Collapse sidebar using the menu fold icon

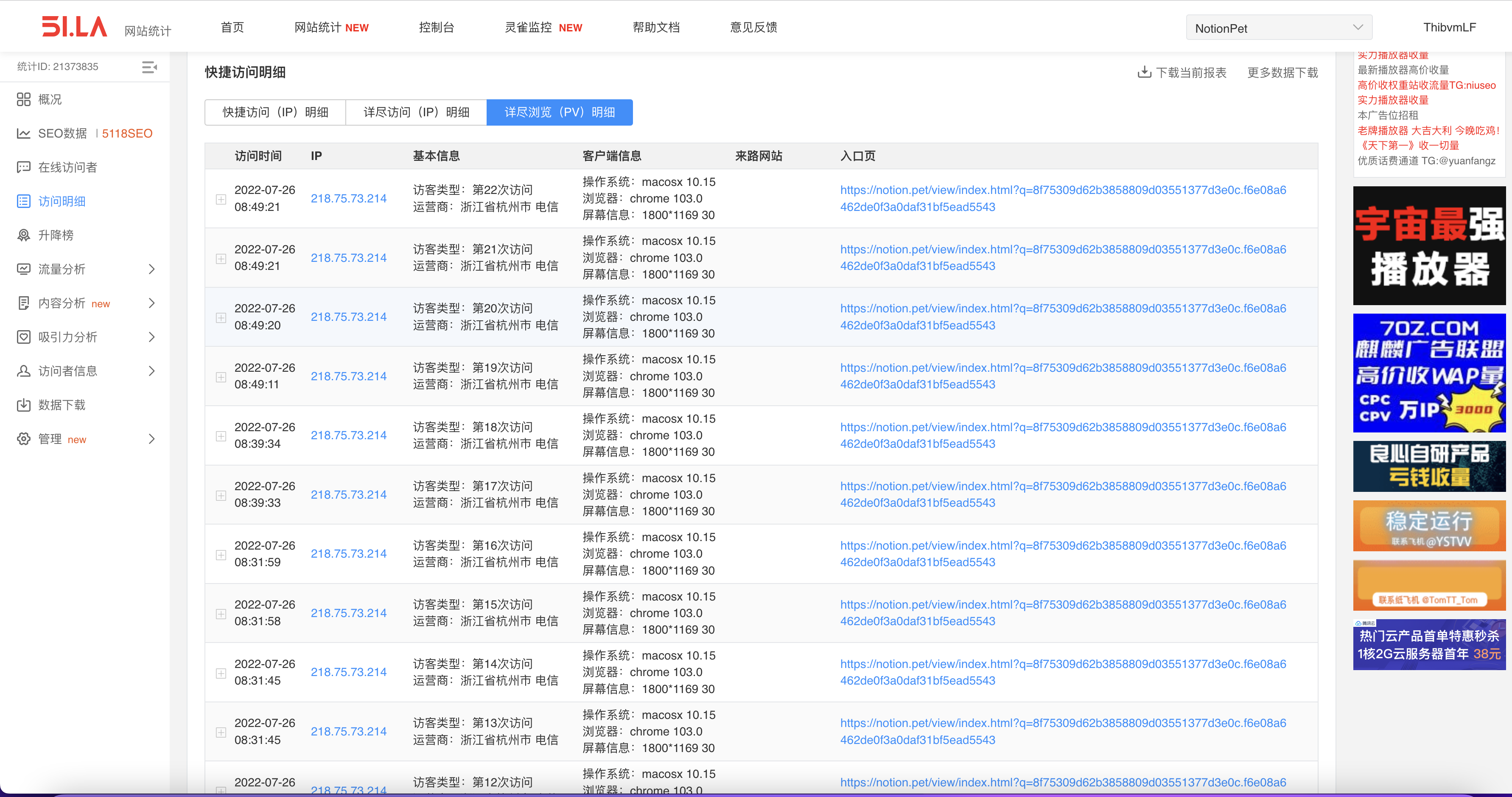point(149,67)
